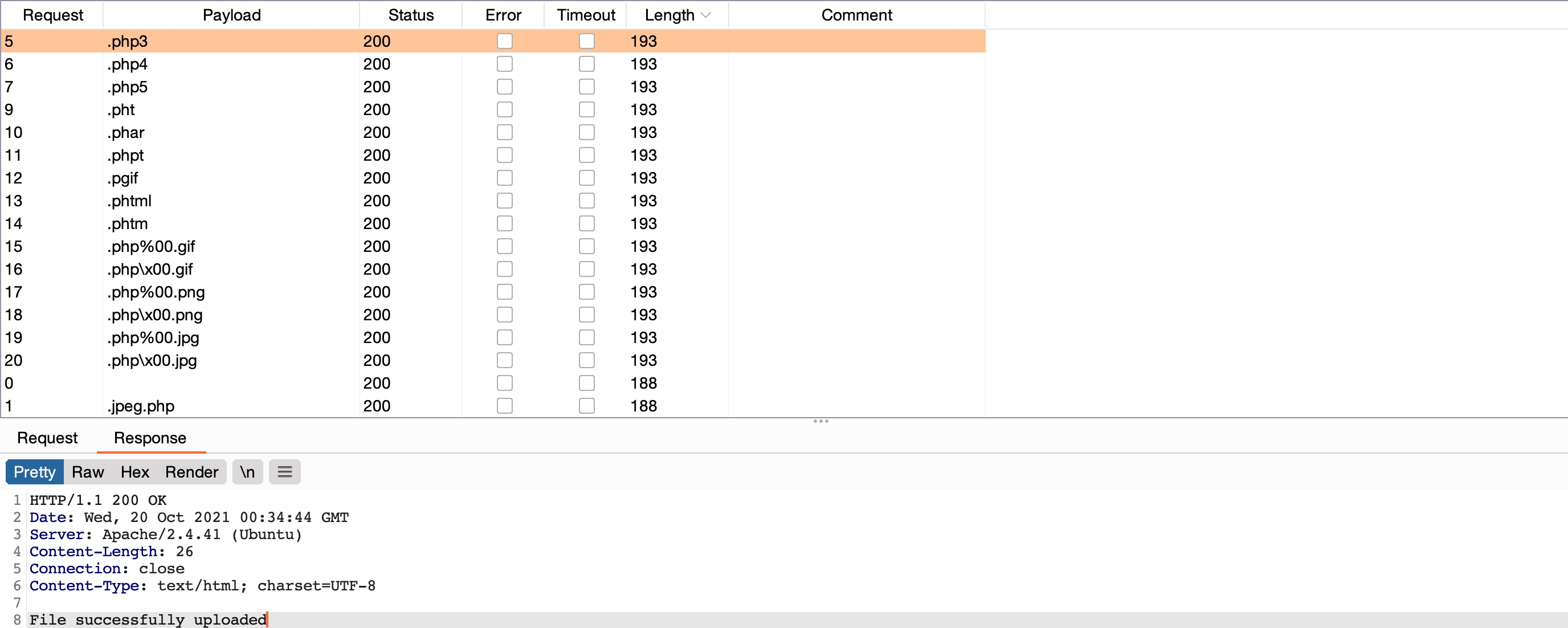Switch to the Request tab

[47, 438]
